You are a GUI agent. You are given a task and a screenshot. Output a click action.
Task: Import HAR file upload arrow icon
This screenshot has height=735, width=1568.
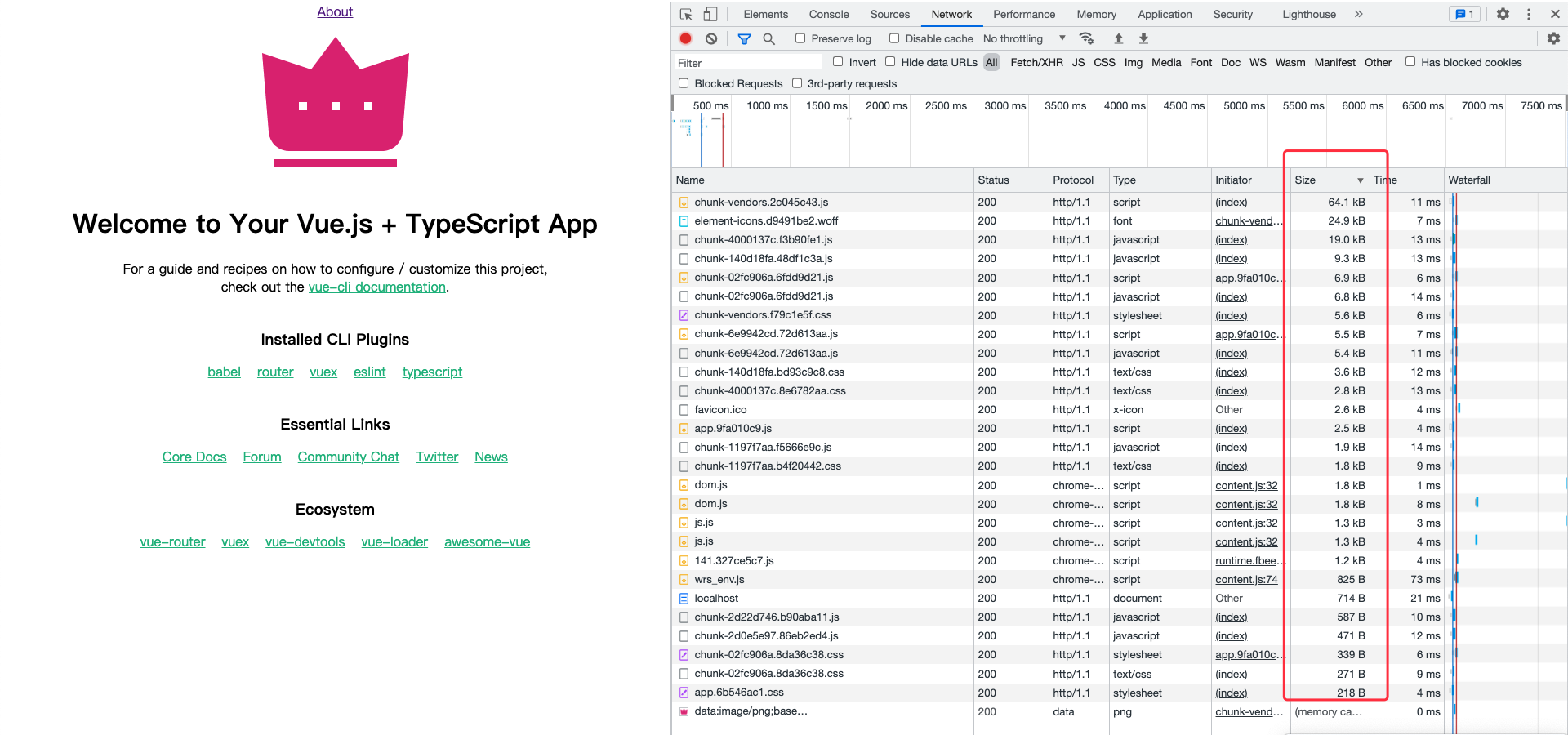click(1119, 38)
